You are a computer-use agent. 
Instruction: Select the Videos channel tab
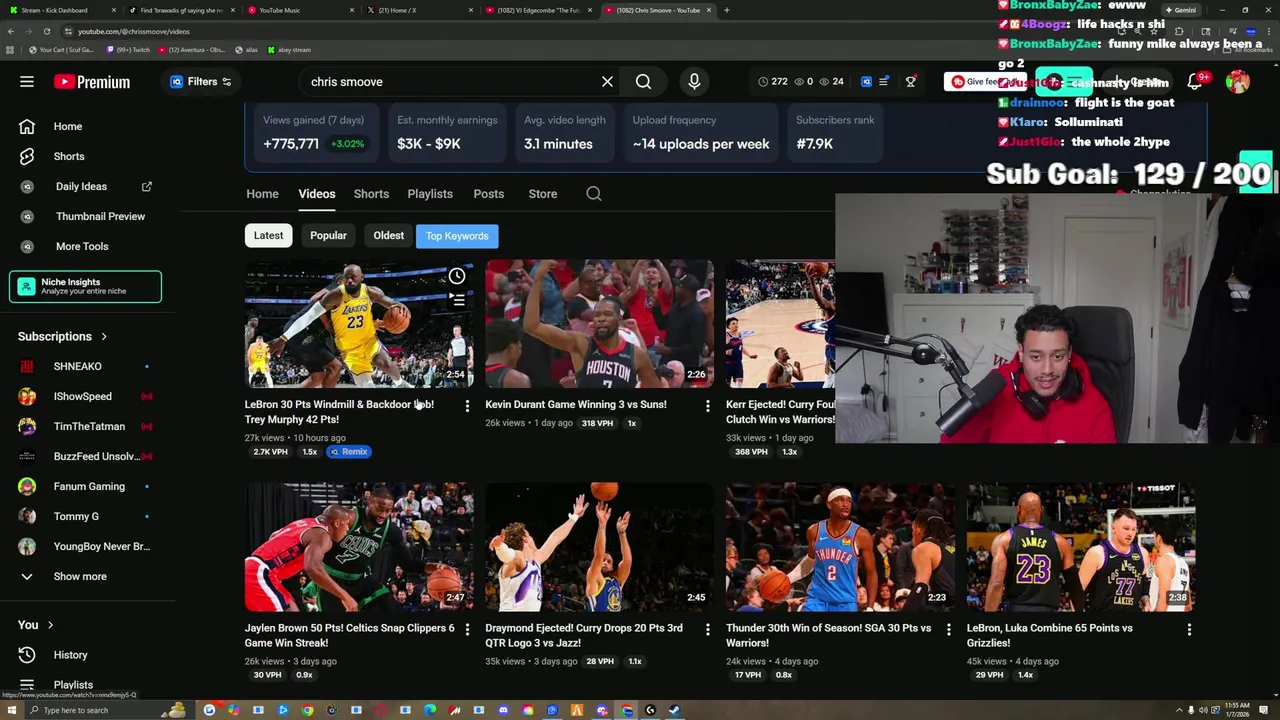tap(316, 194)
